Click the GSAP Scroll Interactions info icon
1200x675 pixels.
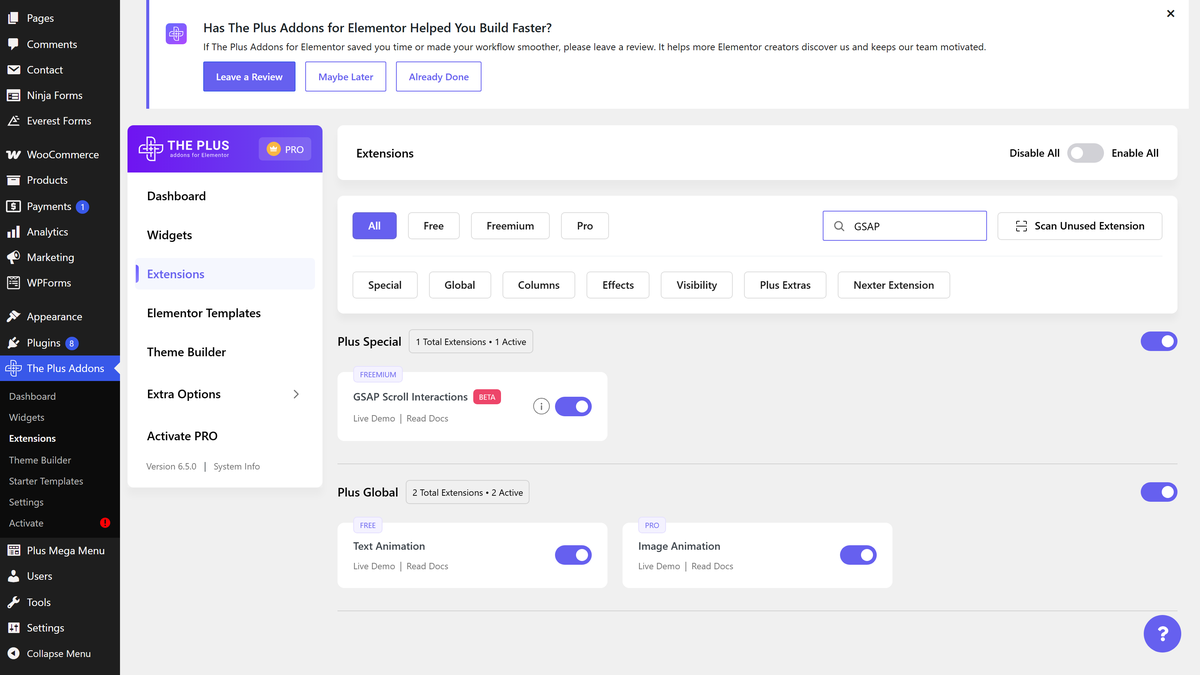coord(541,406)
